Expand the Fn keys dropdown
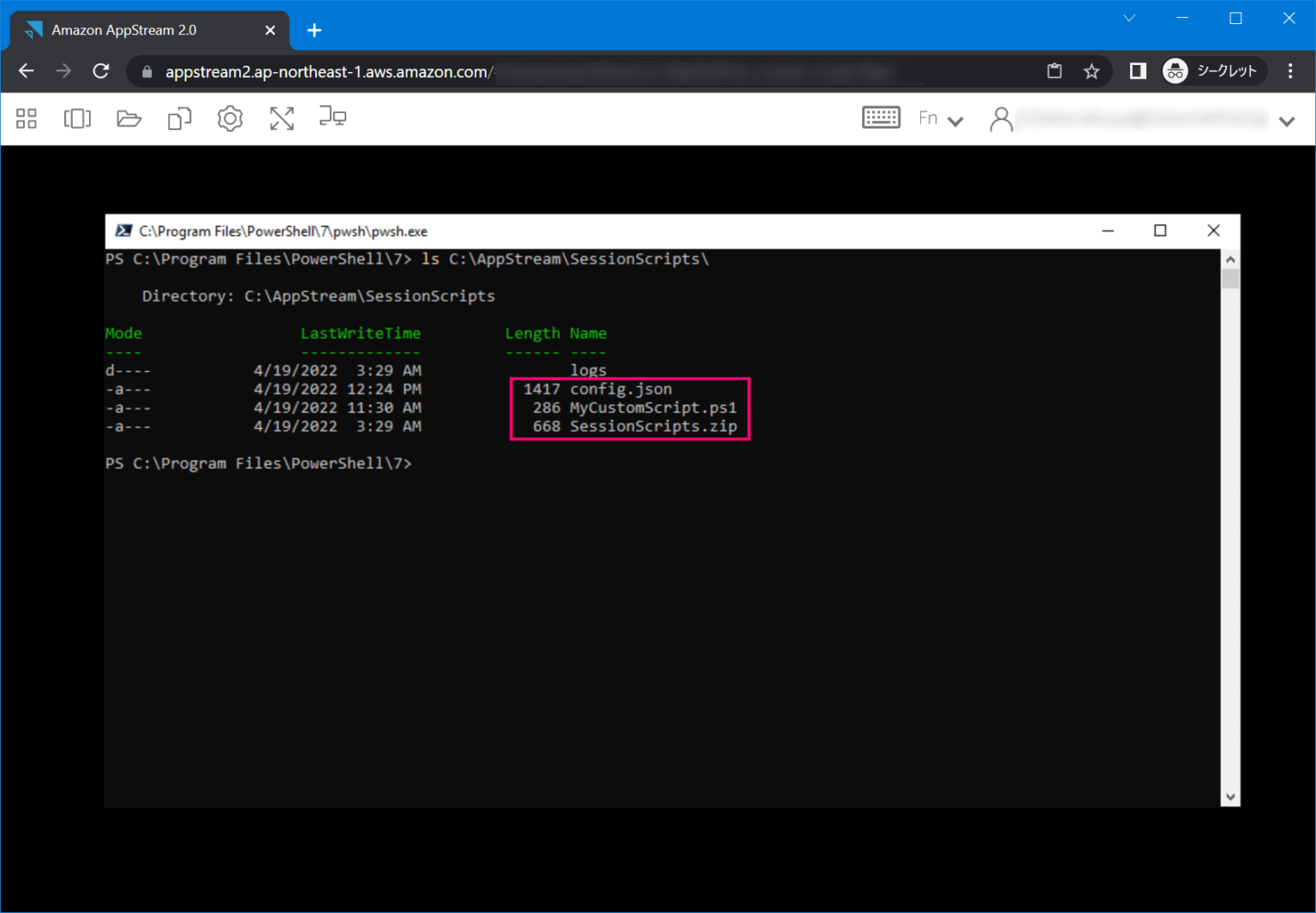 (x=941, y=119)
